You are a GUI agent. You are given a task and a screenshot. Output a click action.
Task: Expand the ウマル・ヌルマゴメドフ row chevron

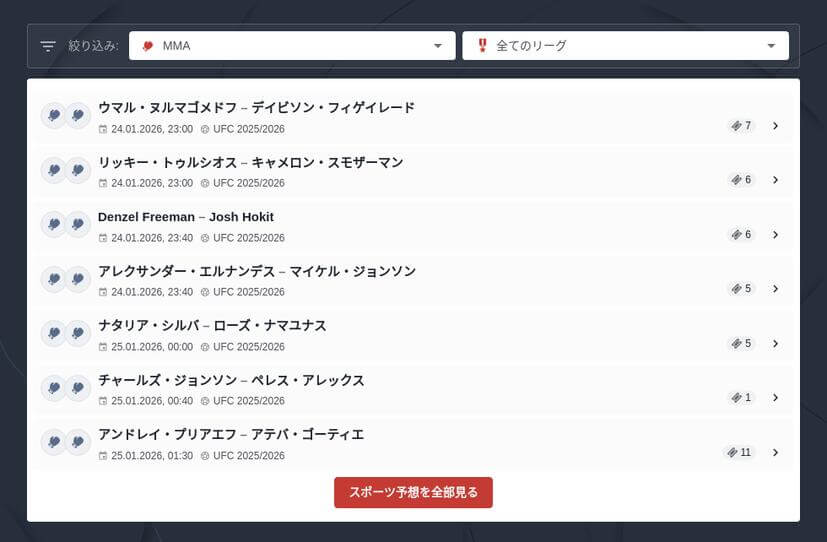tap(775, 125)
